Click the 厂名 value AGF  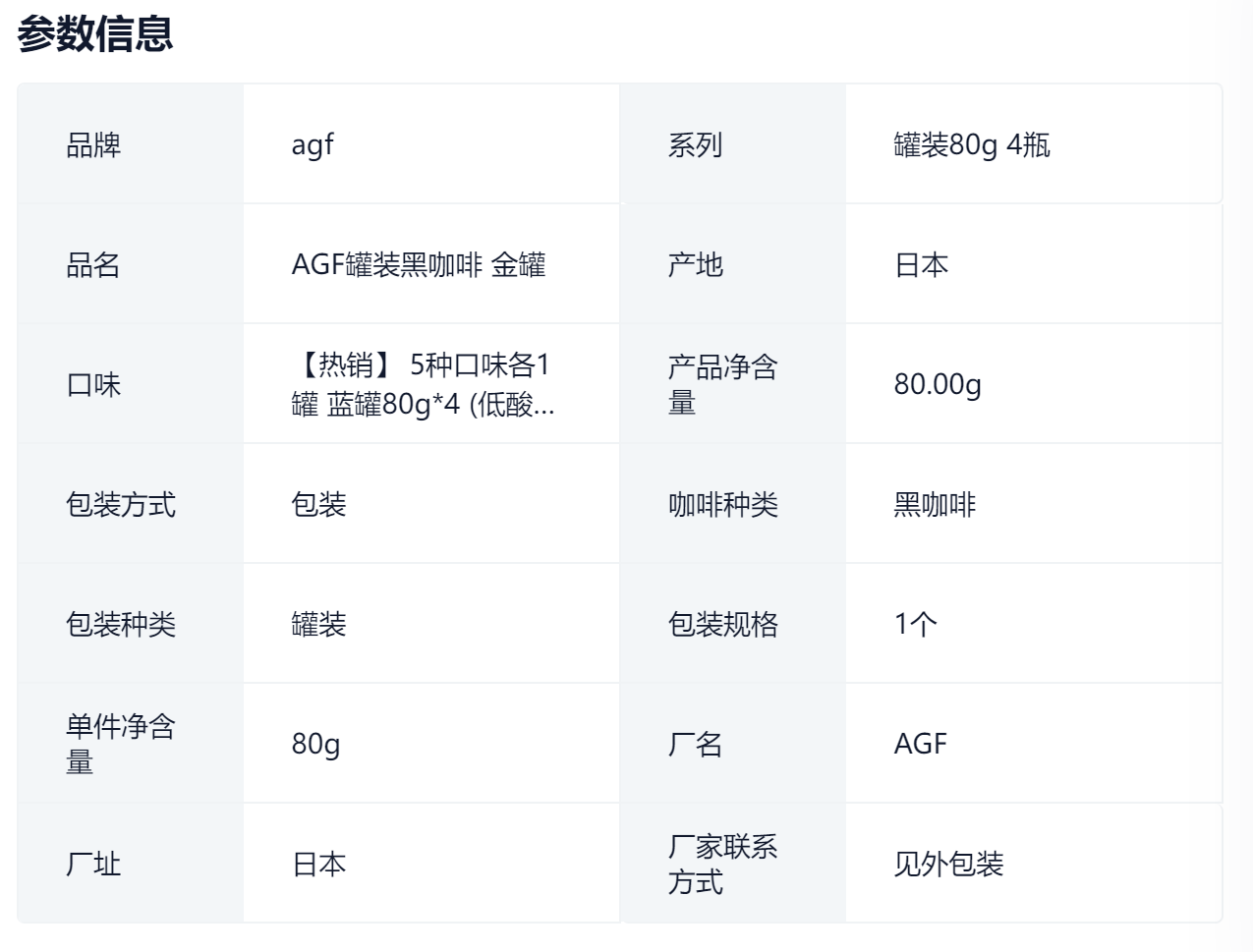pyautogui.click(x=920, y=744)
